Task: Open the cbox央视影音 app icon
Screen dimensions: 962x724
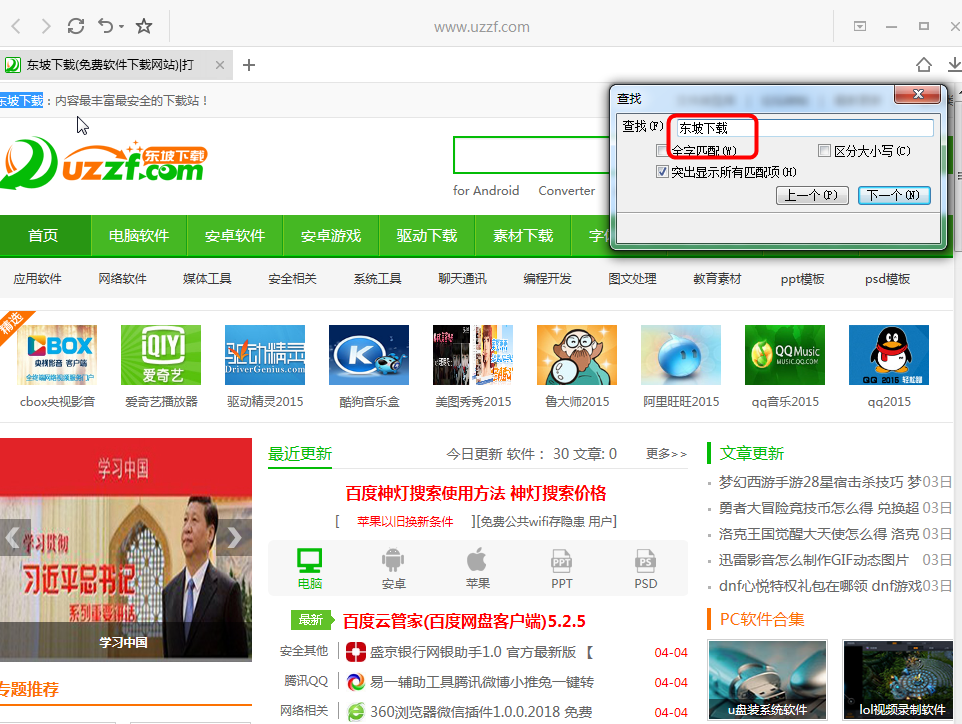Action: (x=57, y=355)
